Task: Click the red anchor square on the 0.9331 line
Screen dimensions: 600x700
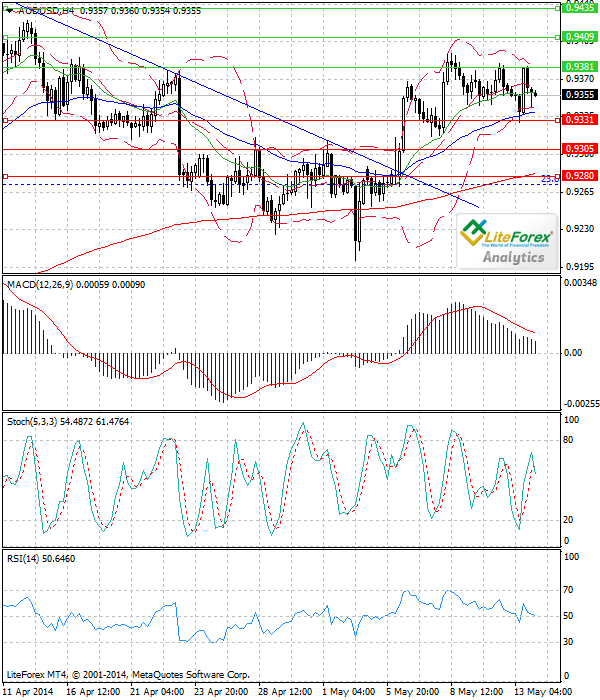Action: tap(6, 120)
